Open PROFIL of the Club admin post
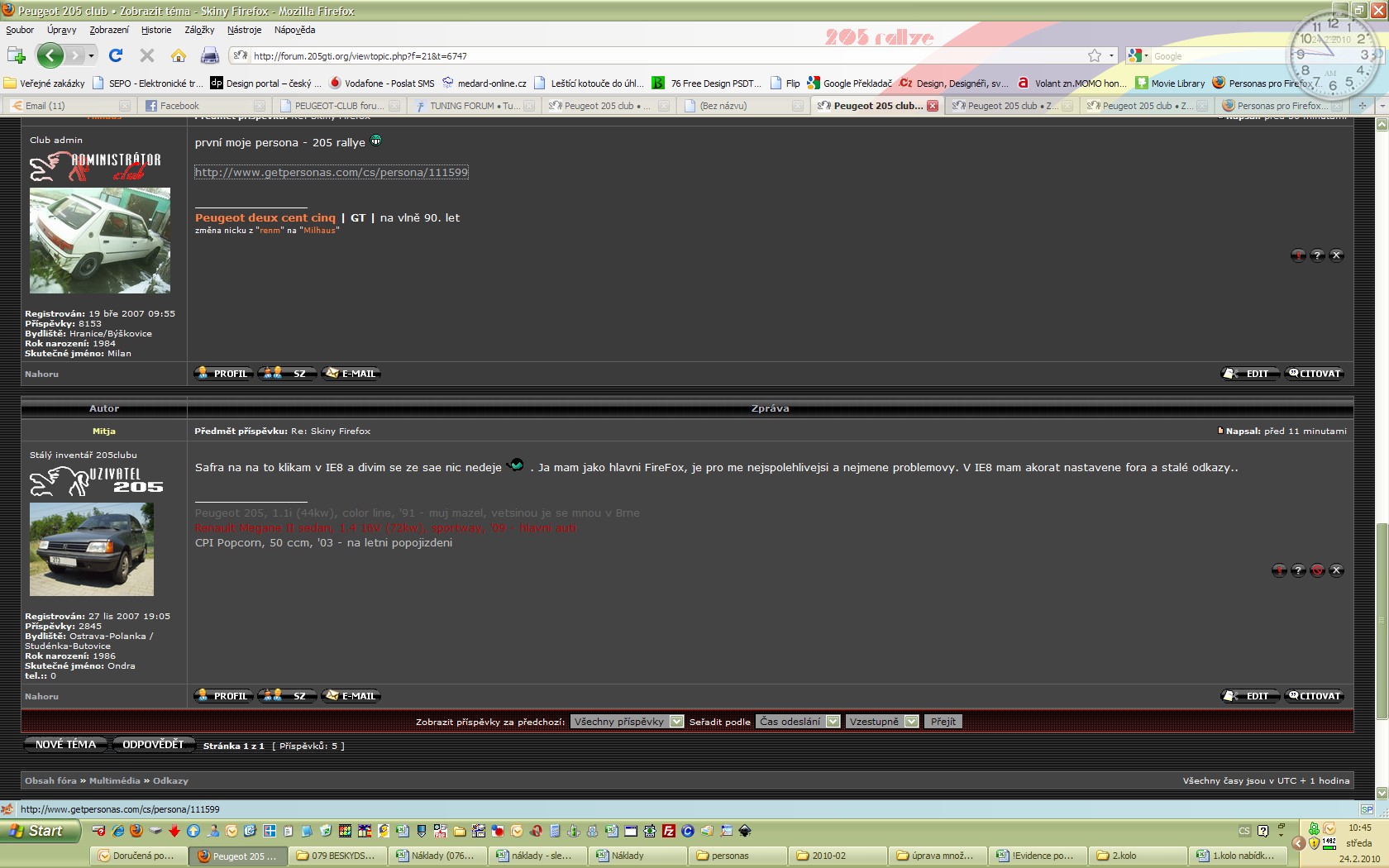1389x868 pixels. coord(223,374)
